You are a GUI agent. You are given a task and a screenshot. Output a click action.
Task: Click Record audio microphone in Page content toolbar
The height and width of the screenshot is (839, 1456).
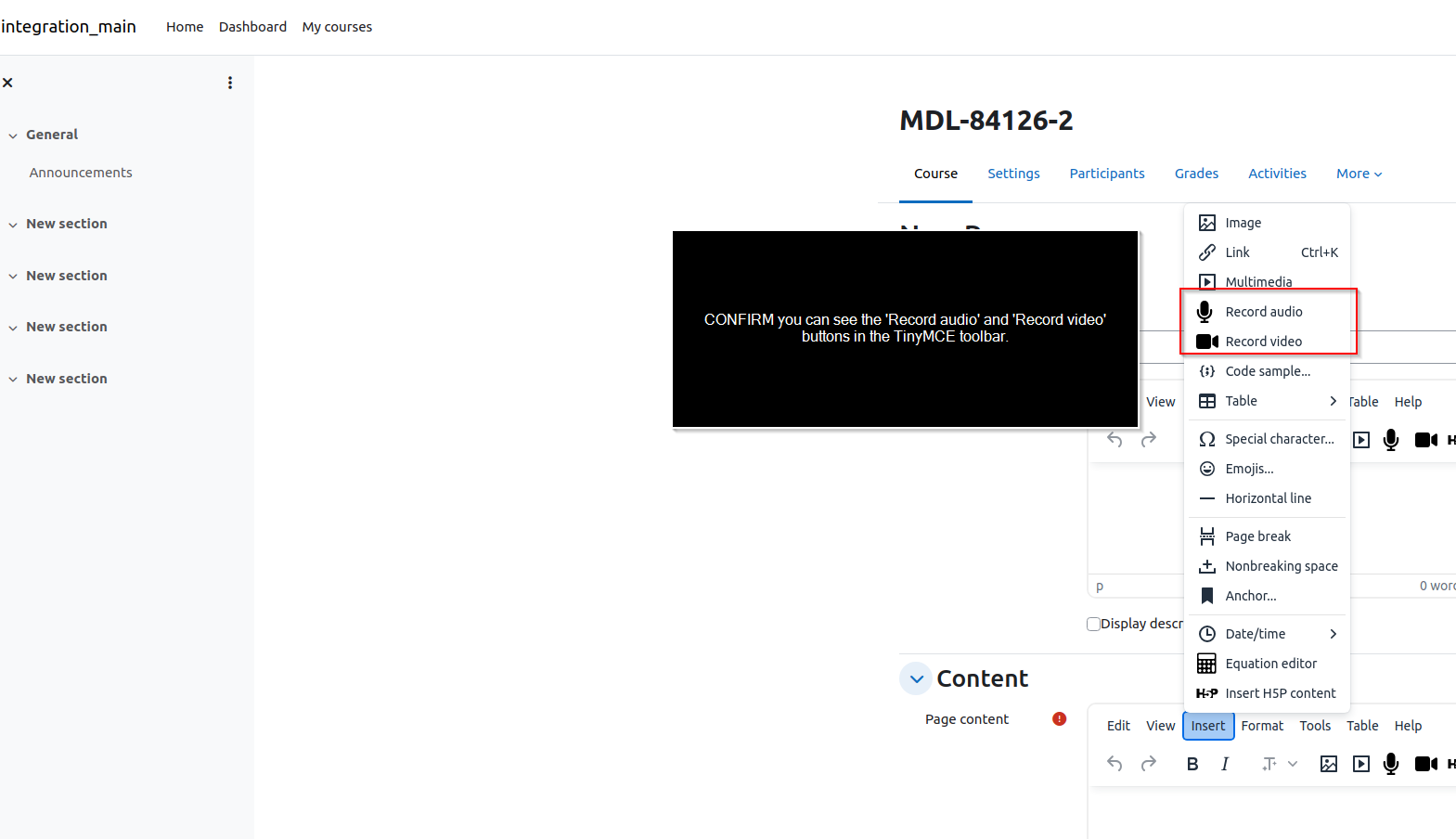coord(1391,764)
